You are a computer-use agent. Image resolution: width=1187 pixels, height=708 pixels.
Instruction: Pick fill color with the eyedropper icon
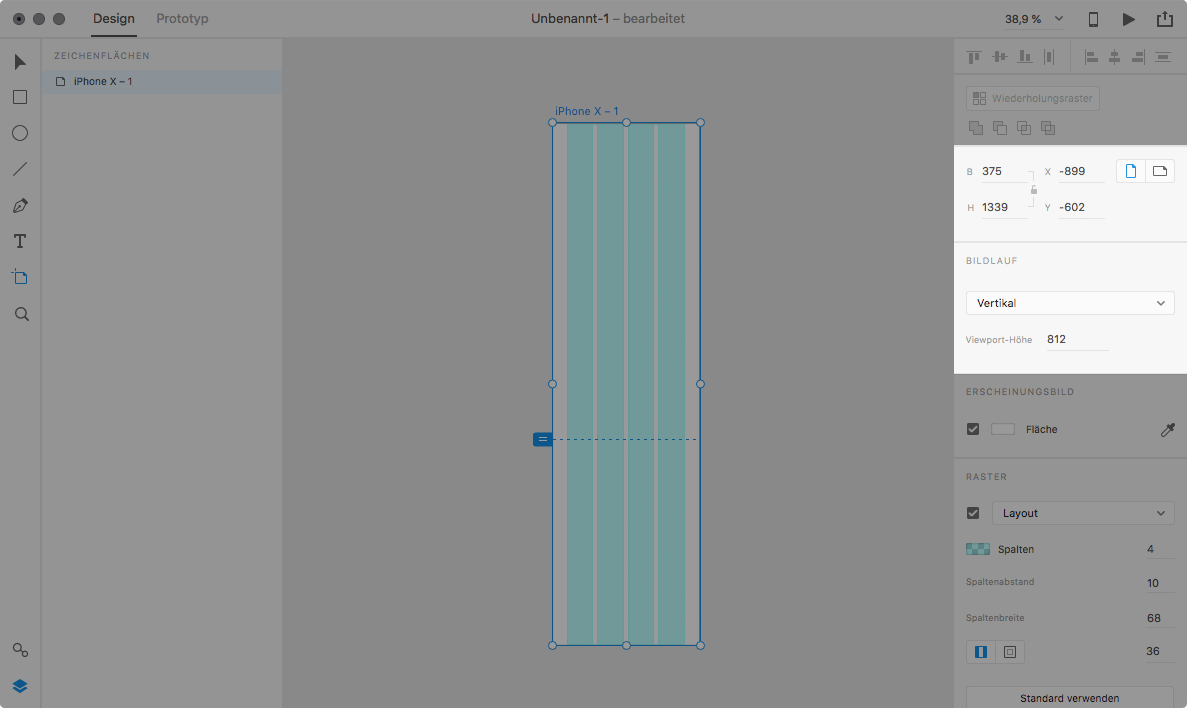pyautogui.click(x=1167, y=429)
